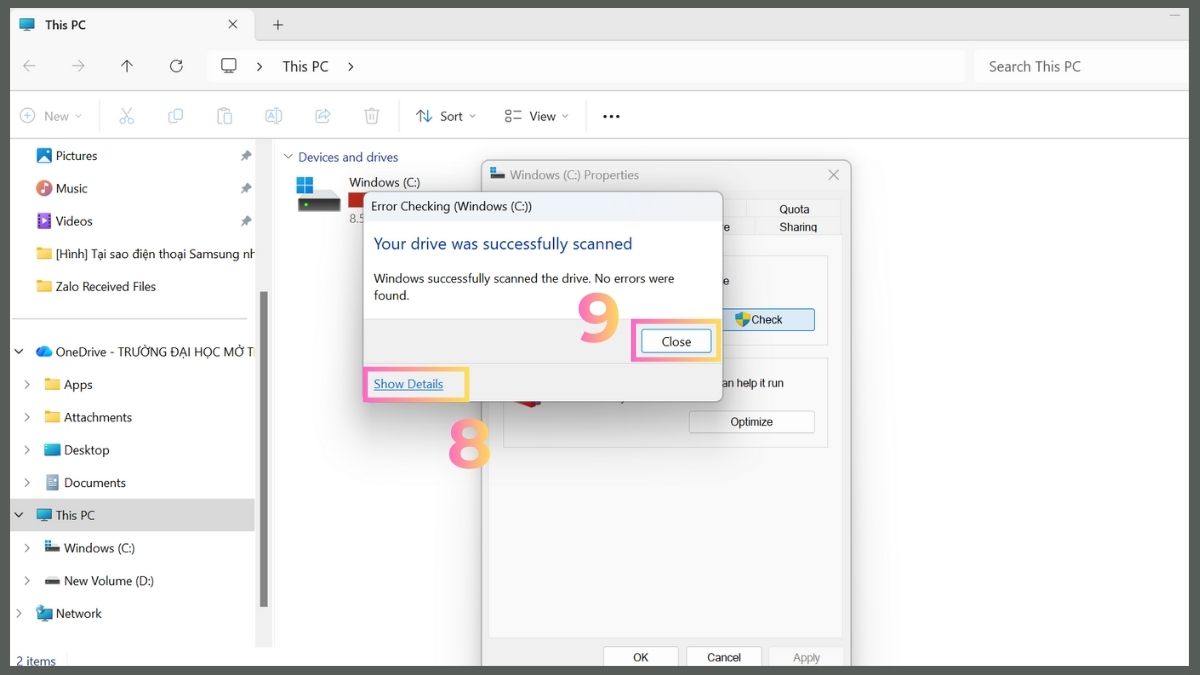Image resolution: width=1200 pixels, height=675 pixels.
Task: Open the New dropdown menu
Action: (51, 116)
